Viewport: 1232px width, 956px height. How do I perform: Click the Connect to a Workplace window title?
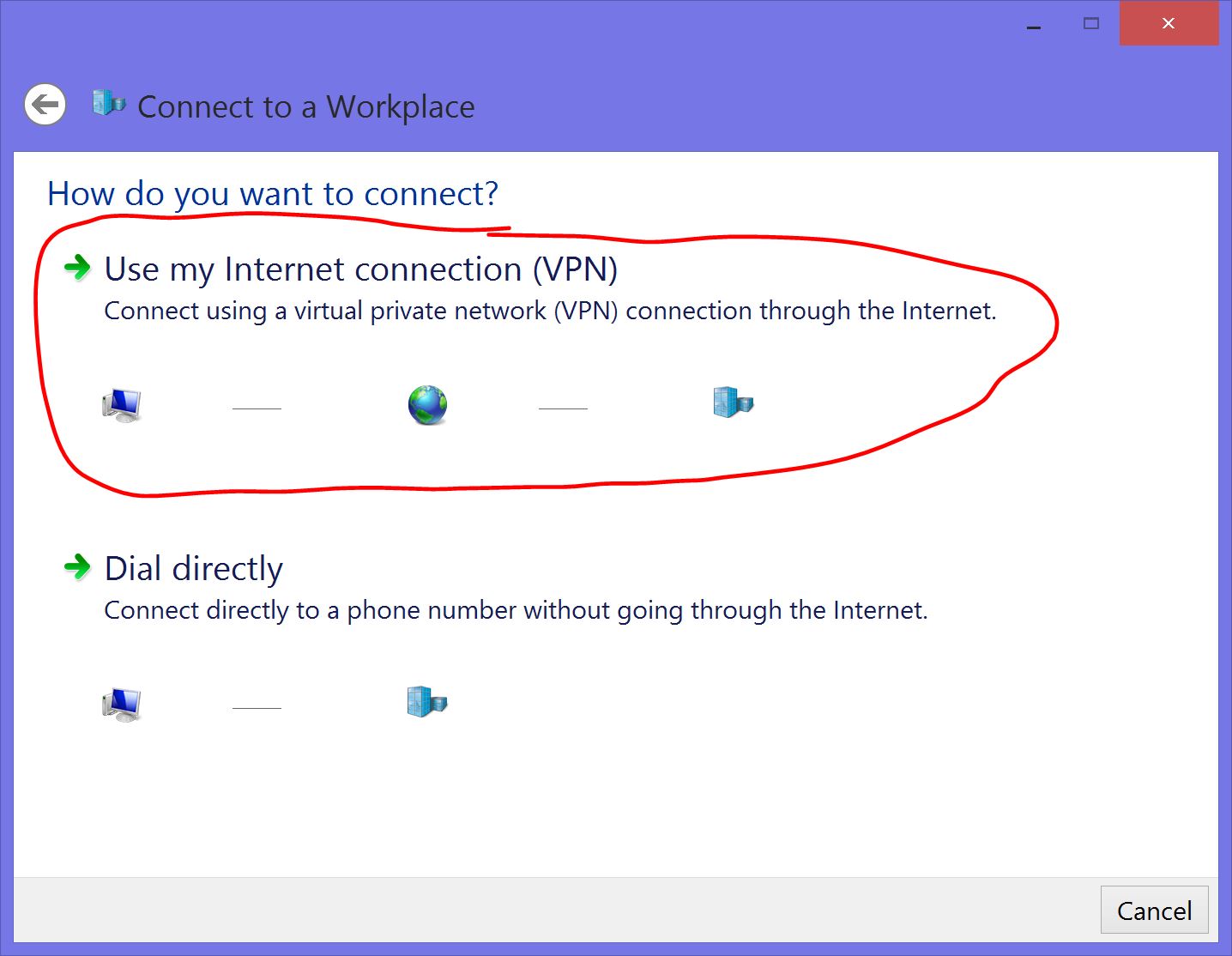[x=305, y=107]
